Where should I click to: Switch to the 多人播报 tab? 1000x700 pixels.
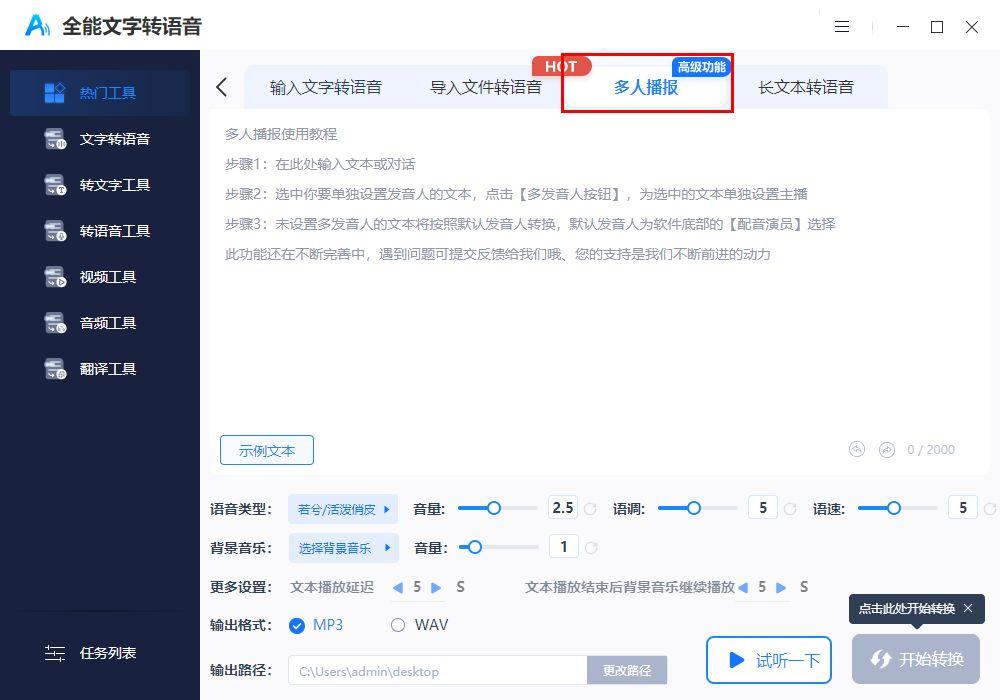click(x=646, y=87)
